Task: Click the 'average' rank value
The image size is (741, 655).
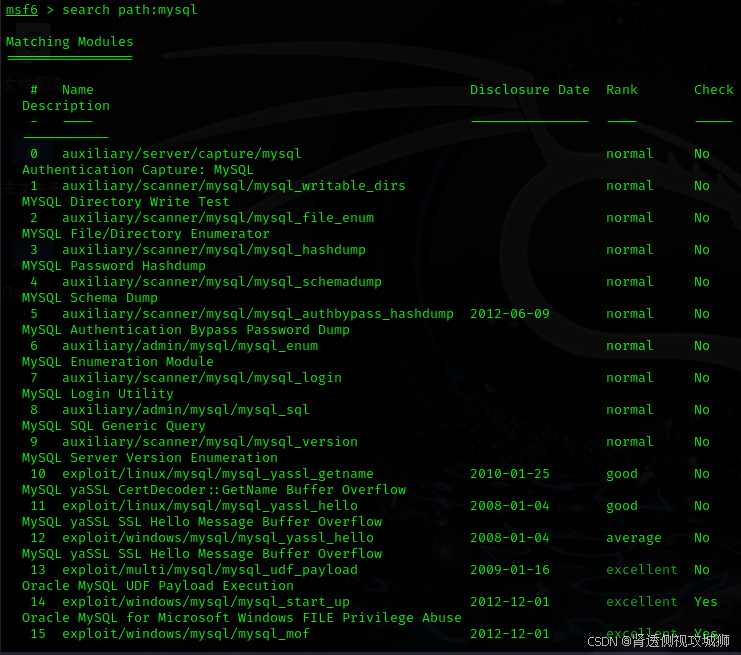Action: (x=634, y=538)
